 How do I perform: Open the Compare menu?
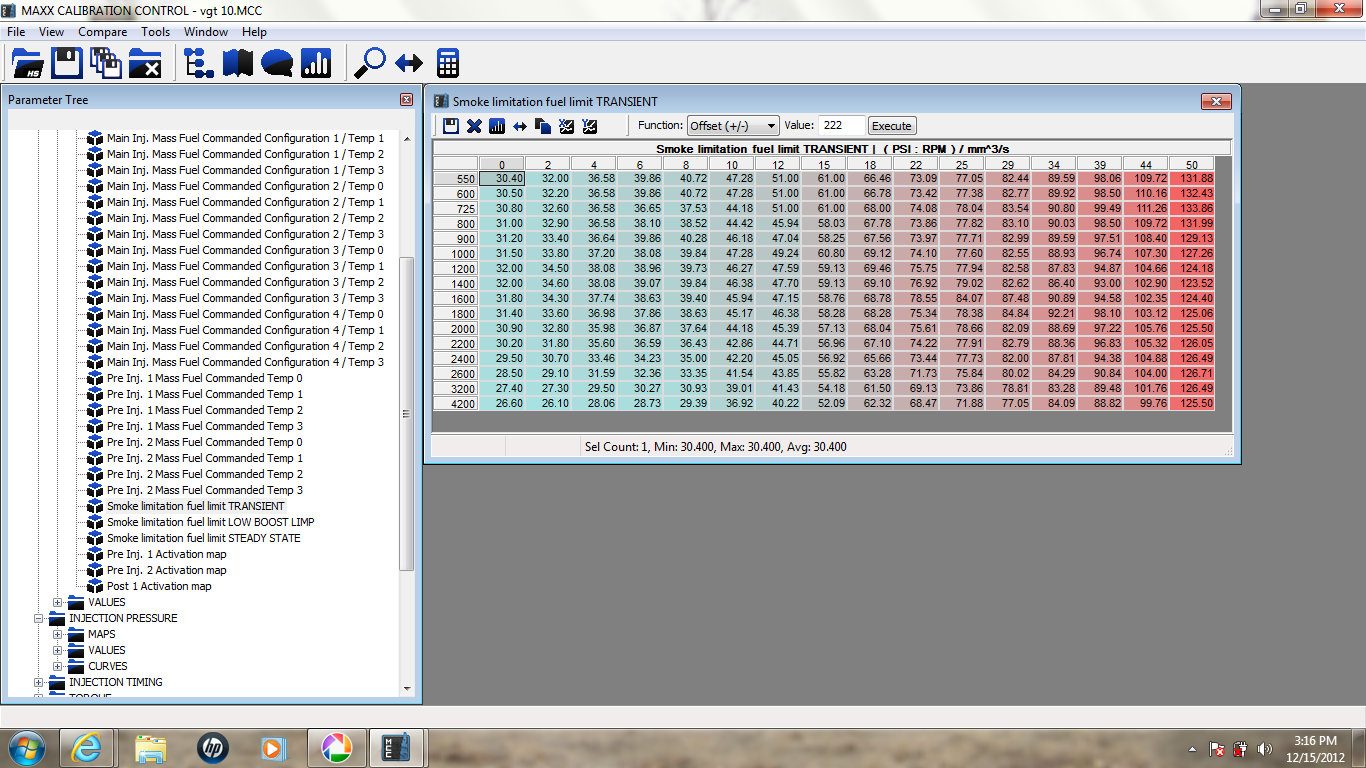coord(103,32)
